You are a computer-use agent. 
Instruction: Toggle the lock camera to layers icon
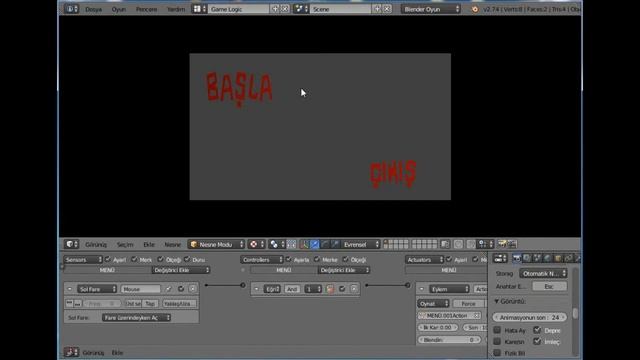click(445, 244)
